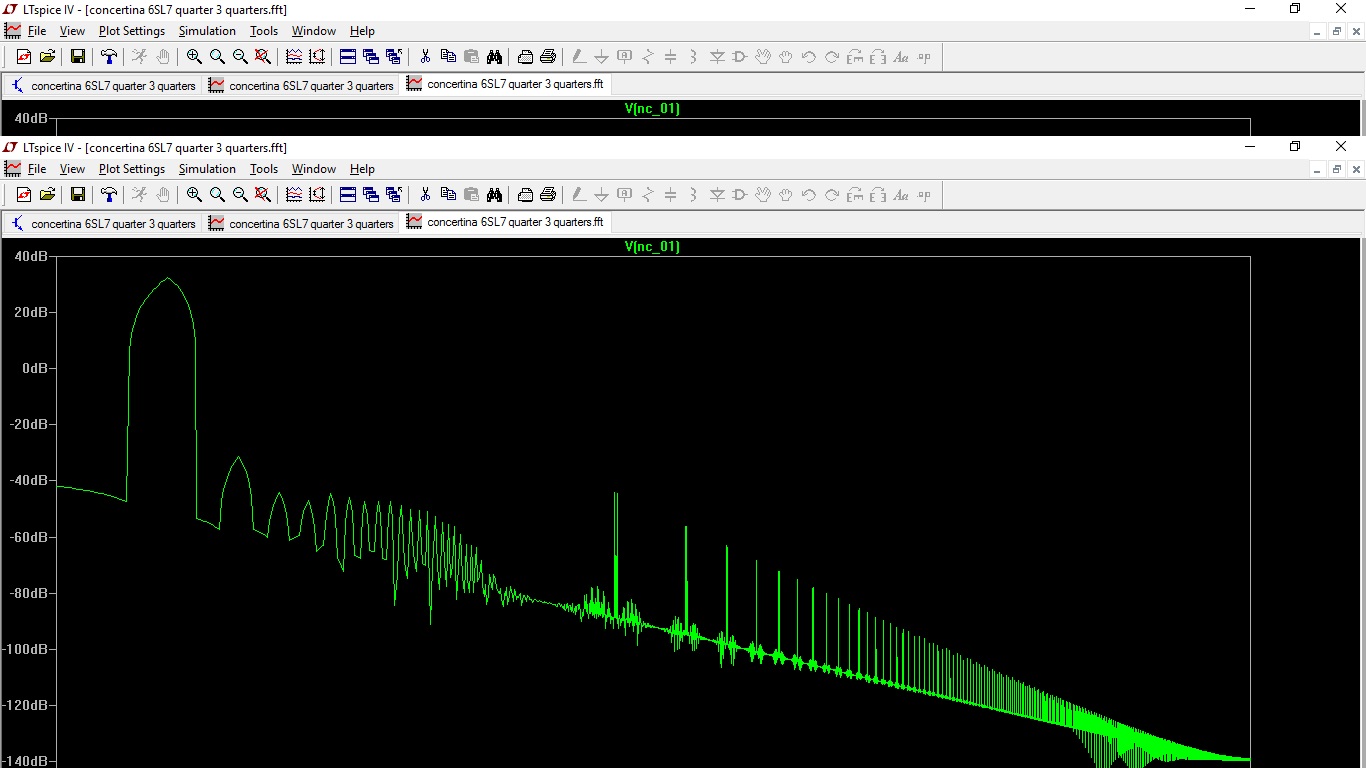This screenshot has height=768, width=1366.
Task: Zoom in with plus magnifier, front window
Action: pos(194,195)
